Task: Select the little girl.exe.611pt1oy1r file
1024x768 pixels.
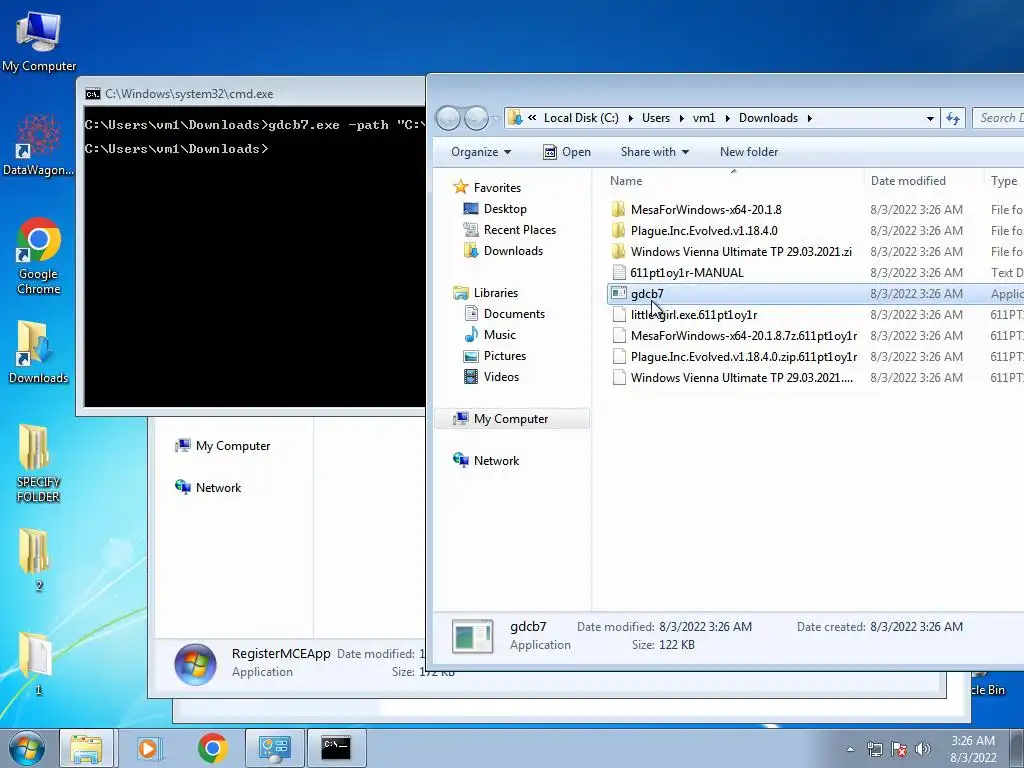Action: (694, 315)
